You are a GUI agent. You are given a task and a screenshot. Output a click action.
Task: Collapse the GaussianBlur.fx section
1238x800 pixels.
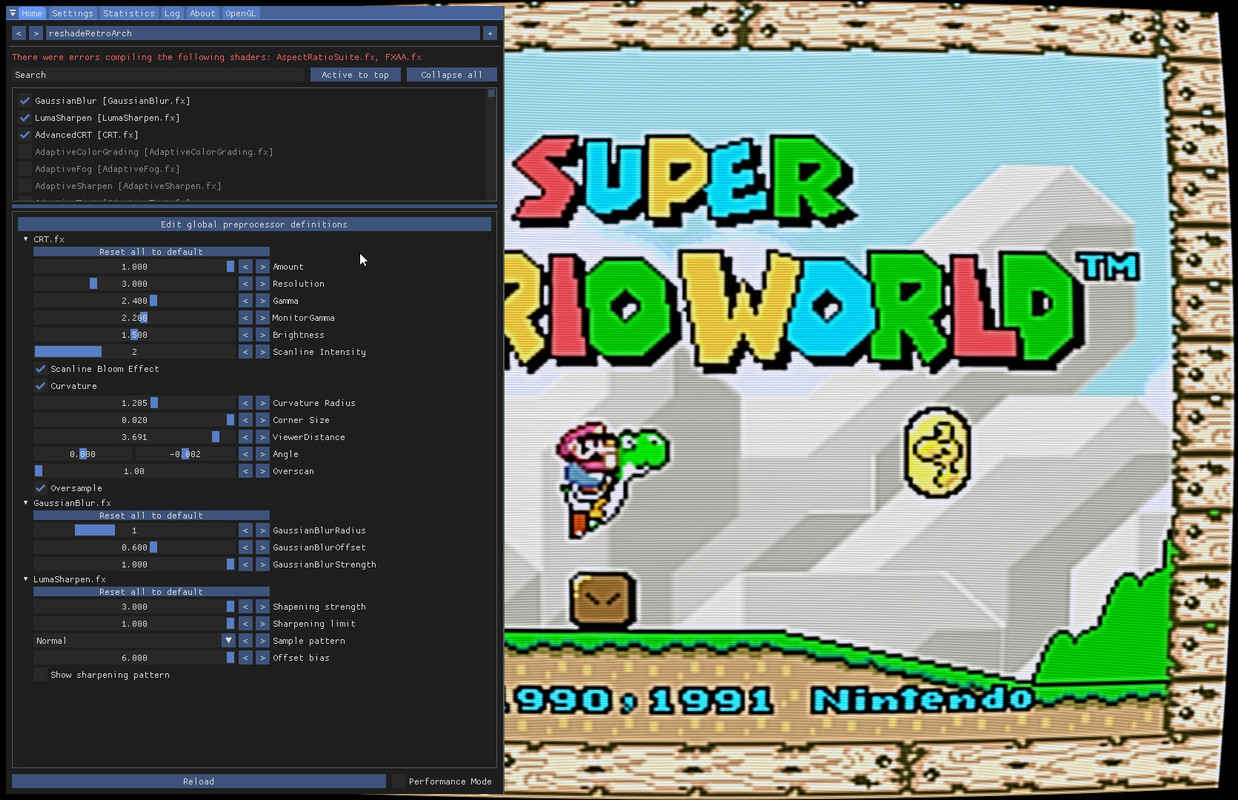26,503
